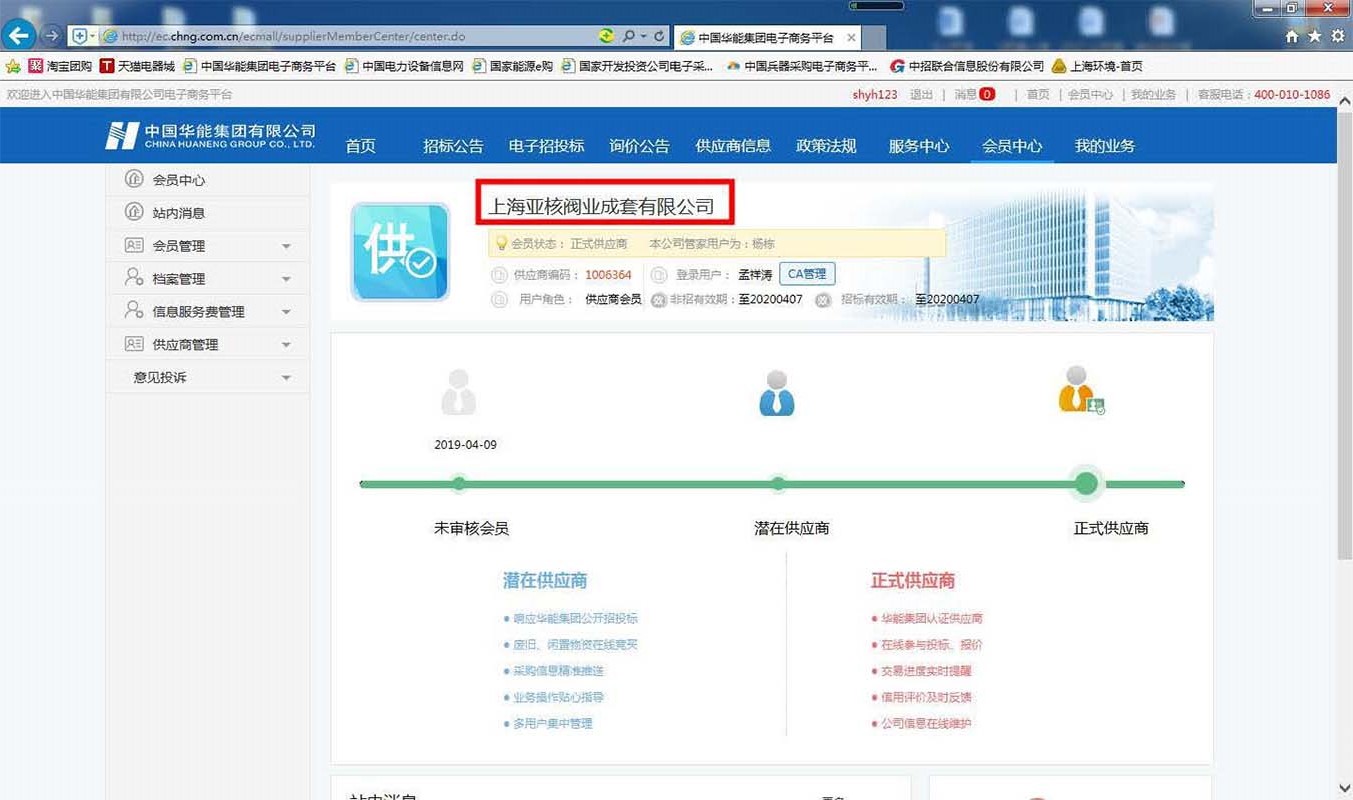
Task: Open the browser Home icon
Action: 1292,36
